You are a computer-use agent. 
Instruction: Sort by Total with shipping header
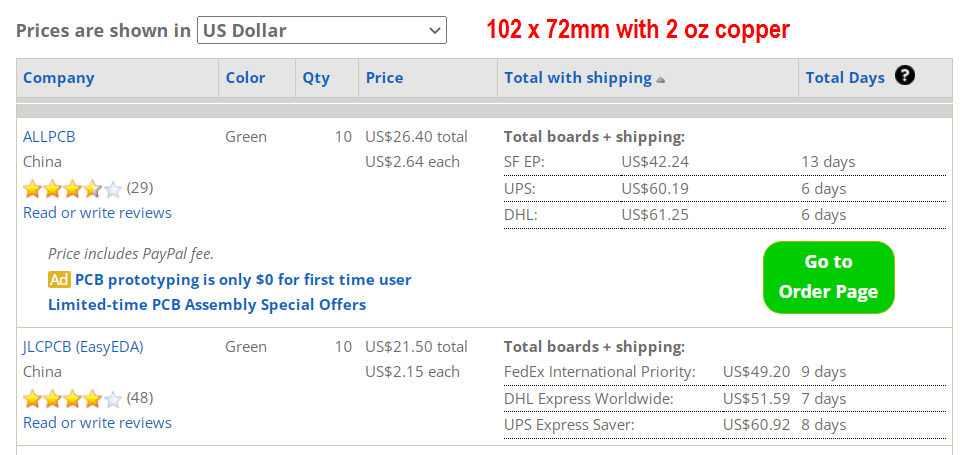(578, 78)
